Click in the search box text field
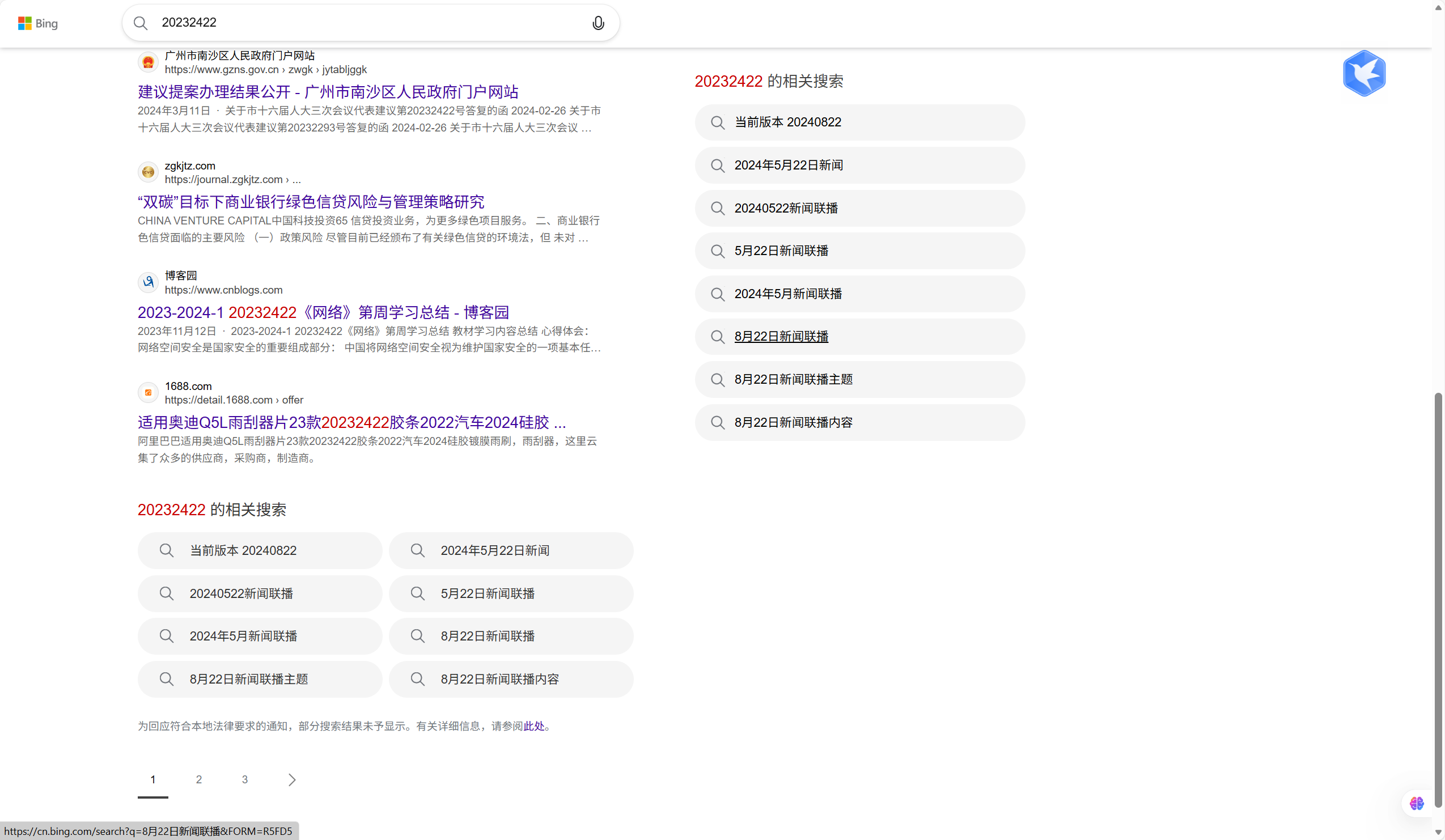The height and width of the screenshot is (840, 1445). click(x=367, y=23)
